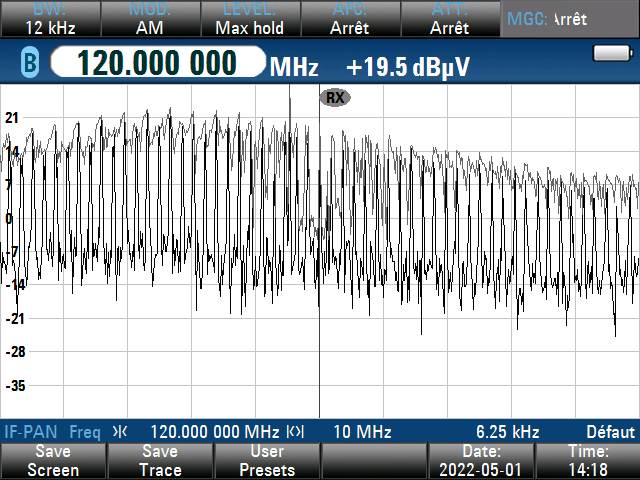Screen dimensions: 640x480
Task: Toggle the ATT Arrêt attenuator setting
Action: point(449,19)
